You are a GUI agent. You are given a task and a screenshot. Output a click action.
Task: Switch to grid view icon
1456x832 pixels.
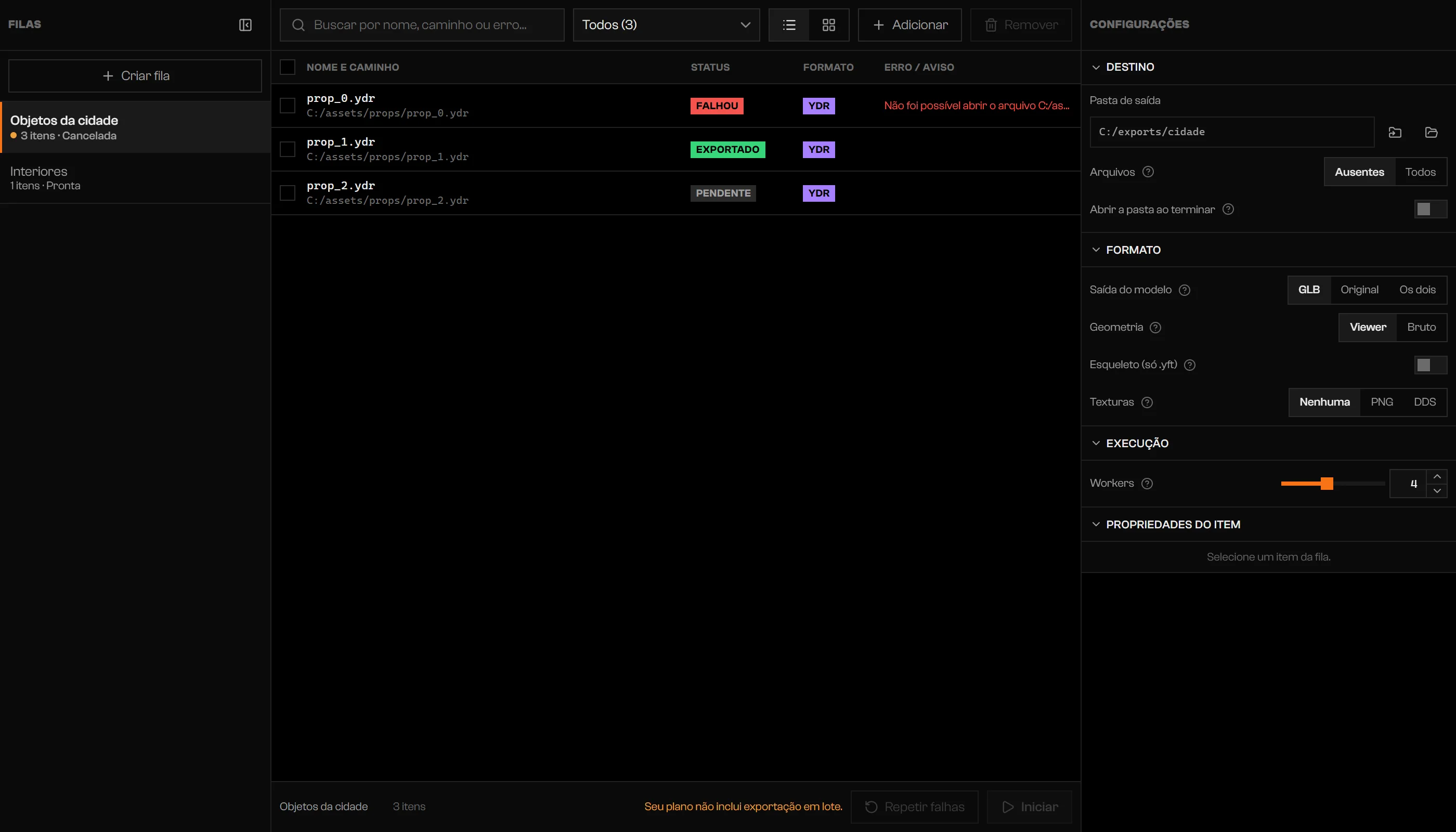point(828,24)
